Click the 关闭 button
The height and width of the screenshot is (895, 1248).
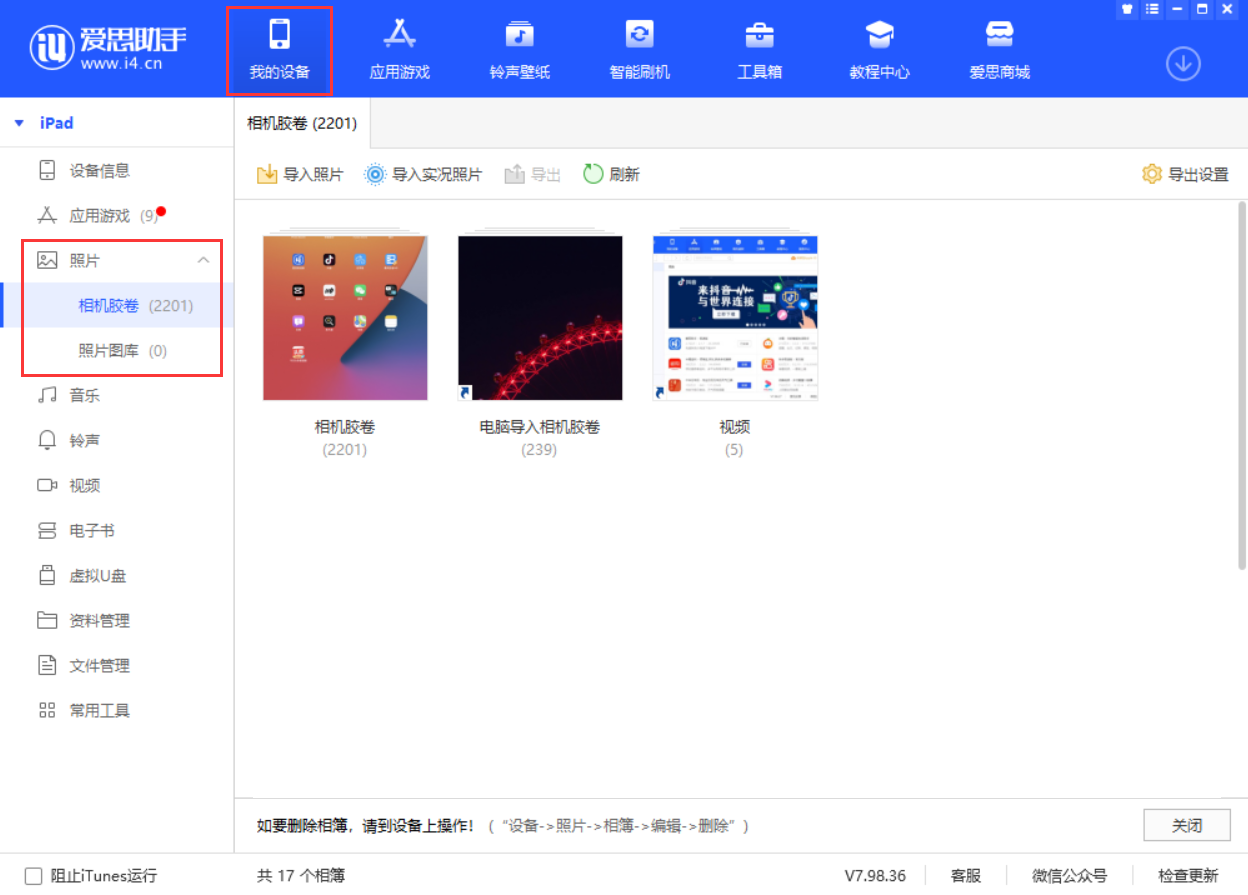click(x=1186, y=826)
